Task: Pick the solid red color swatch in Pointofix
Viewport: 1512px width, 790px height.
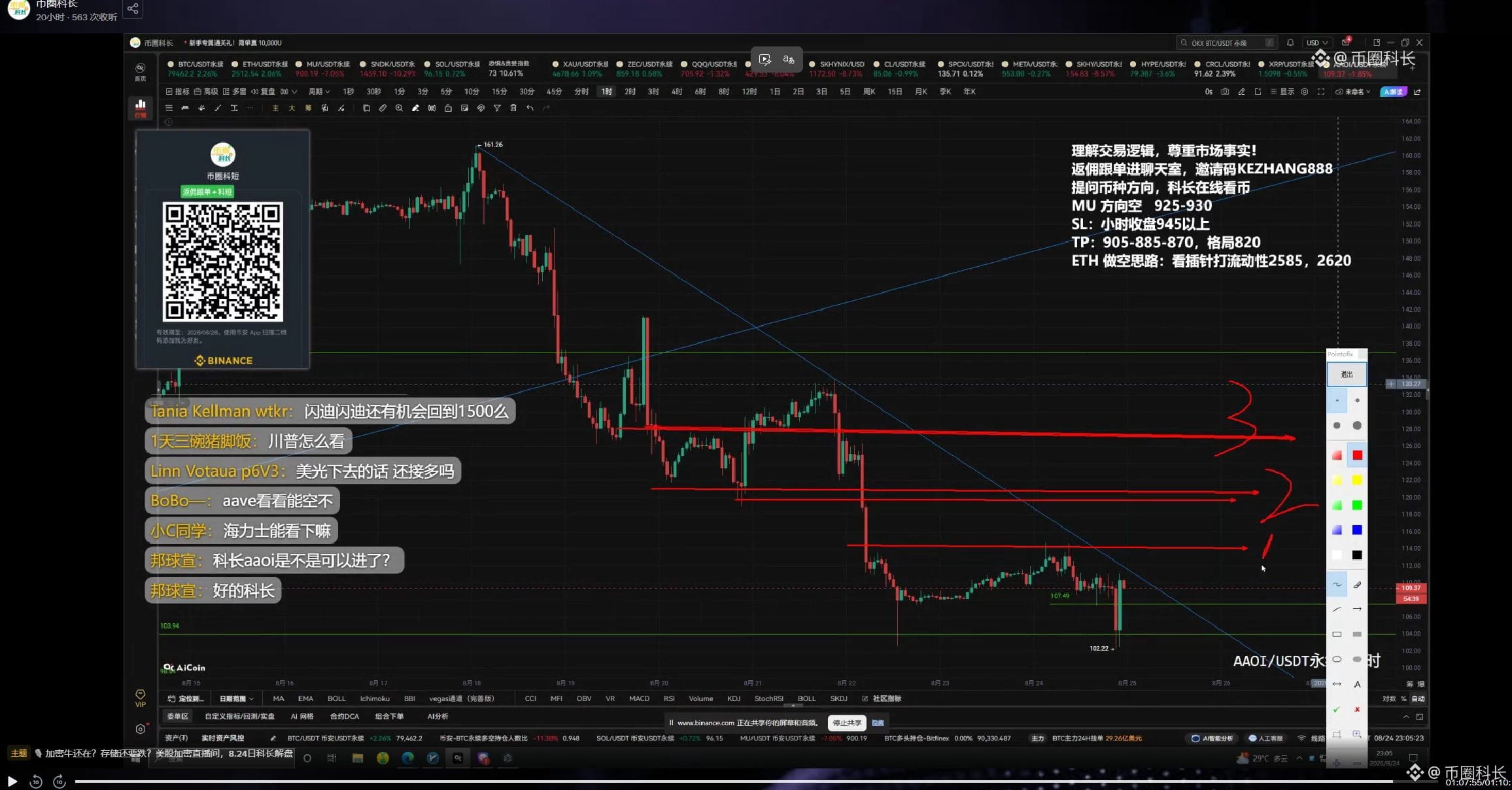Action: (x=1357, y=455)
